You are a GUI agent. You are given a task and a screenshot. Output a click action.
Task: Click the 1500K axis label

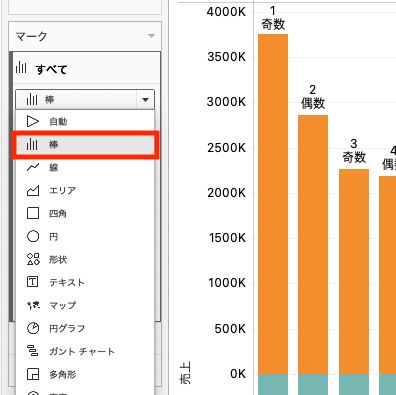coord(227,238)
